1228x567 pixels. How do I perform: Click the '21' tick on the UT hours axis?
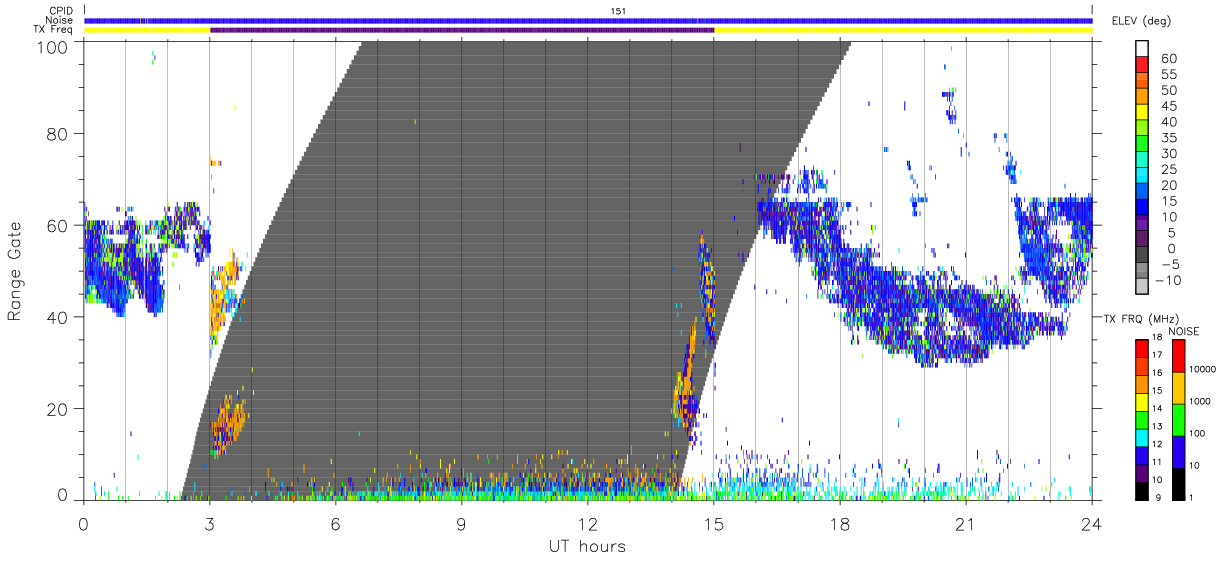tap(965, 523)
